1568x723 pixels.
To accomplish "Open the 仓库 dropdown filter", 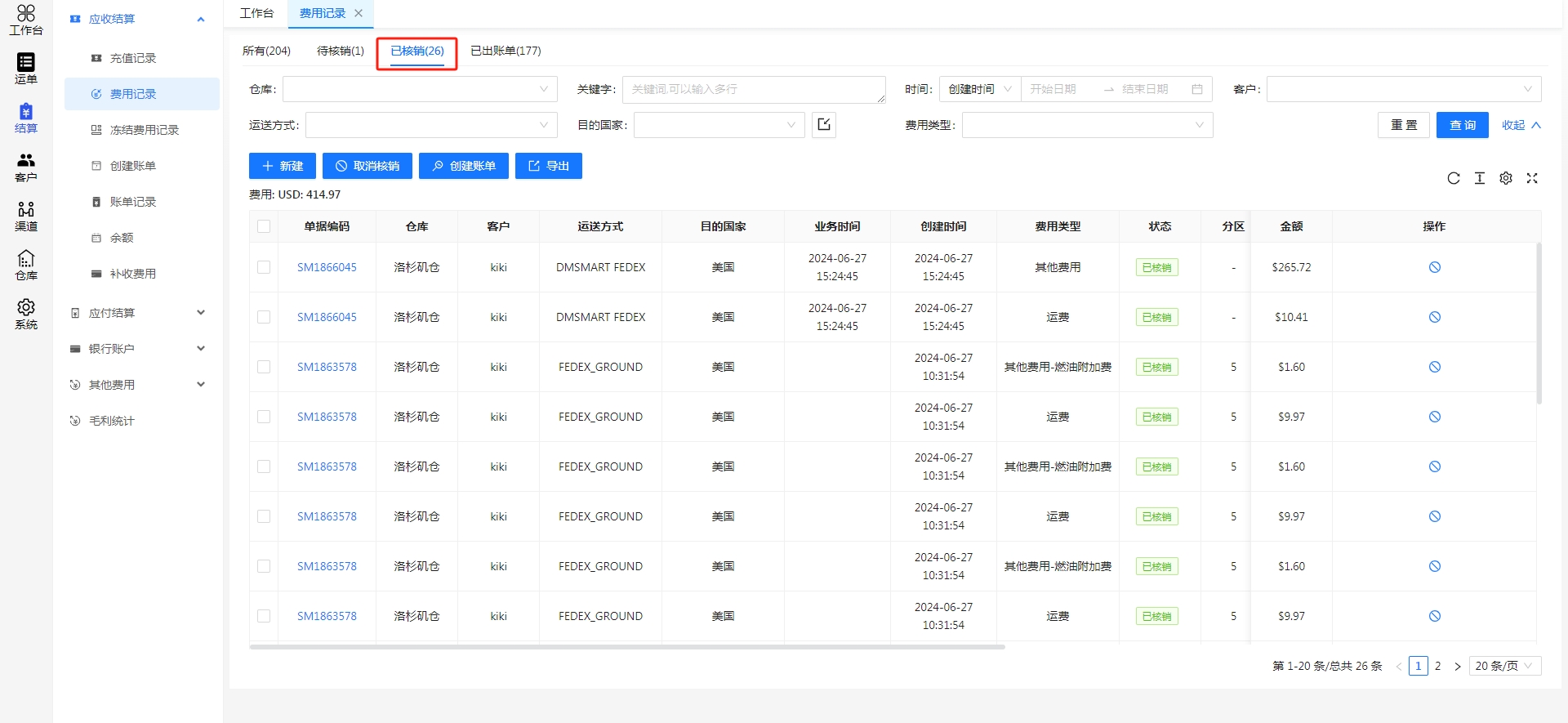I will point(420,89).
